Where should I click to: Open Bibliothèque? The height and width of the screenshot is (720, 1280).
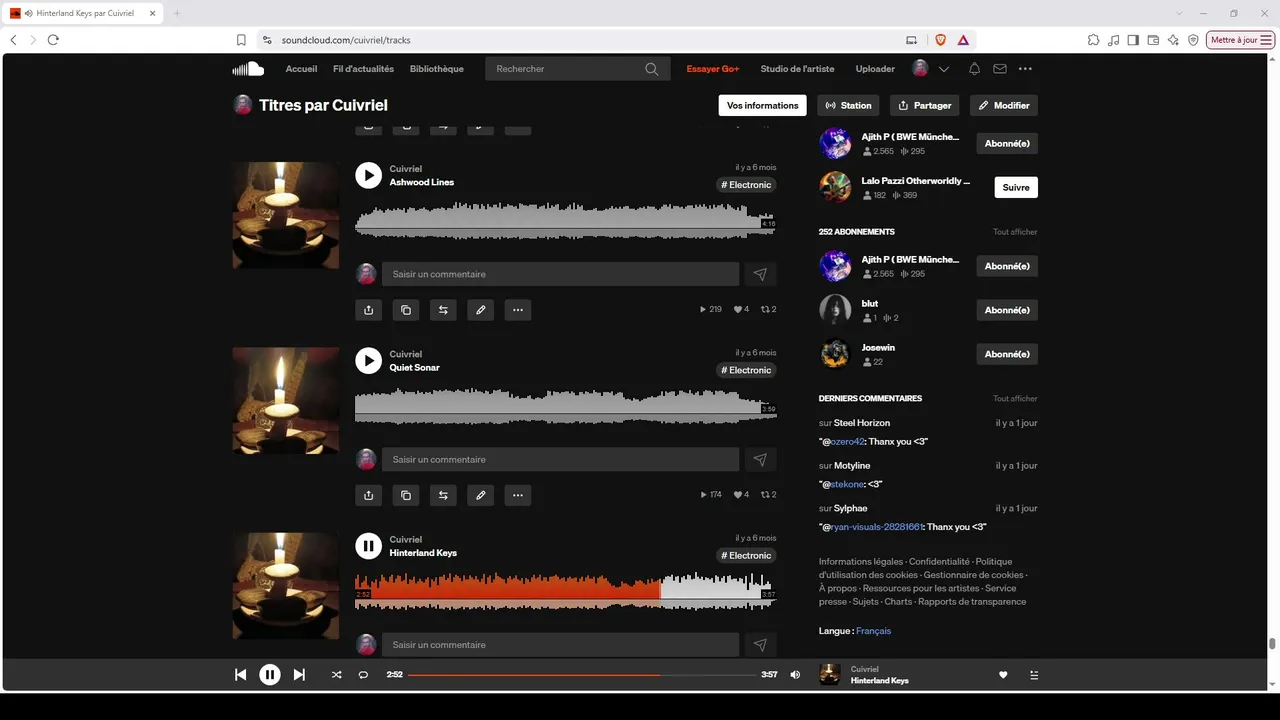(437, 69)
